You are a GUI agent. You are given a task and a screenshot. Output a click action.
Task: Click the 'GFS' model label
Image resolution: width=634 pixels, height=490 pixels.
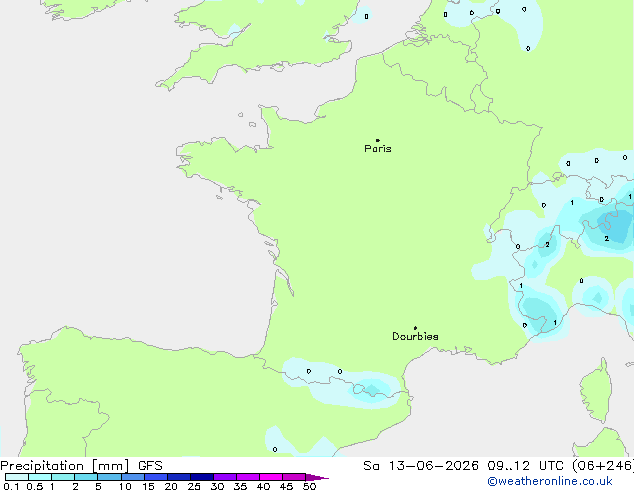(x=150, y=466)
